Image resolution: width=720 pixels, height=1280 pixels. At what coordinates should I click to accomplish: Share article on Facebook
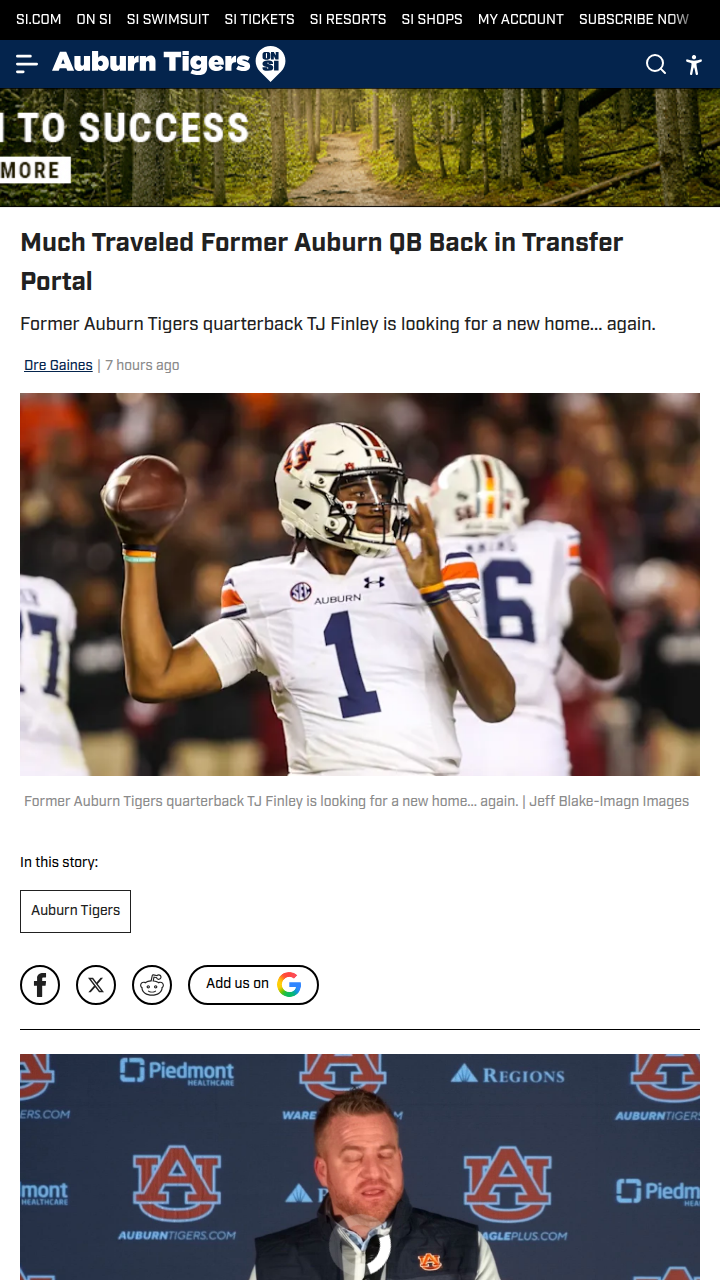point(40,985)
